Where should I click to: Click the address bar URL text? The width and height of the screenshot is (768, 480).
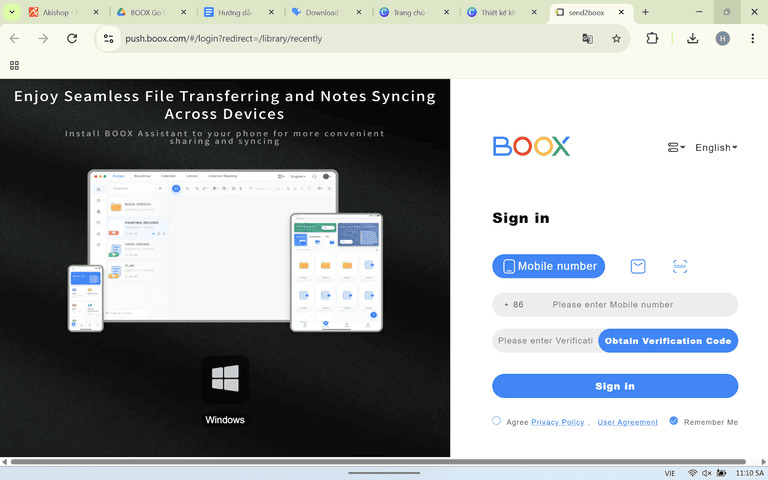click(223, 38)
